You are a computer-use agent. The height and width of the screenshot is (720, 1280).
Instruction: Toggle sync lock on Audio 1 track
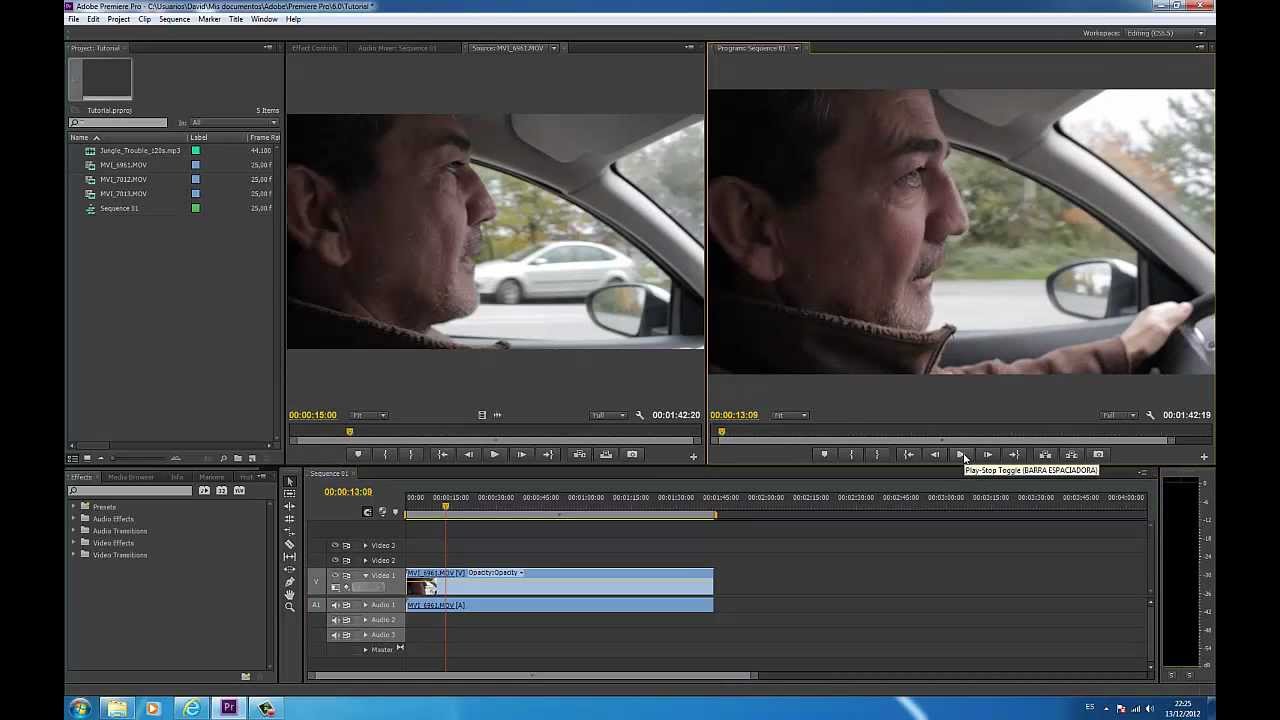coord(347,605)
